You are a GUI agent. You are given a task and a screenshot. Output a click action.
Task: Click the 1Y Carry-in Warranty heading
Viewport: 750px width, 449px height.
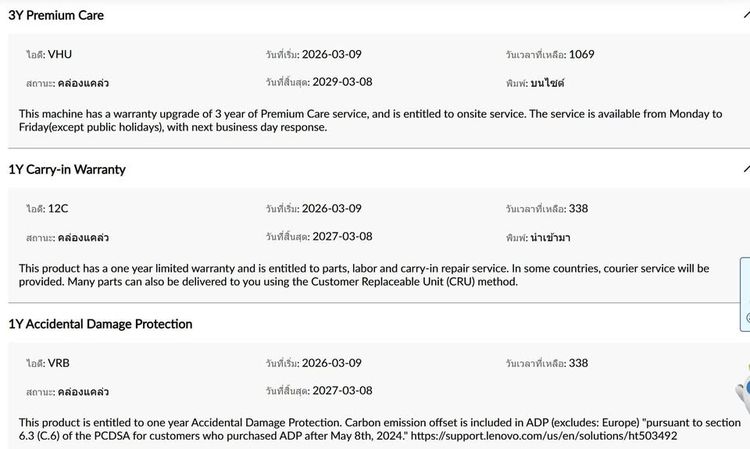(x=67, y=169)
